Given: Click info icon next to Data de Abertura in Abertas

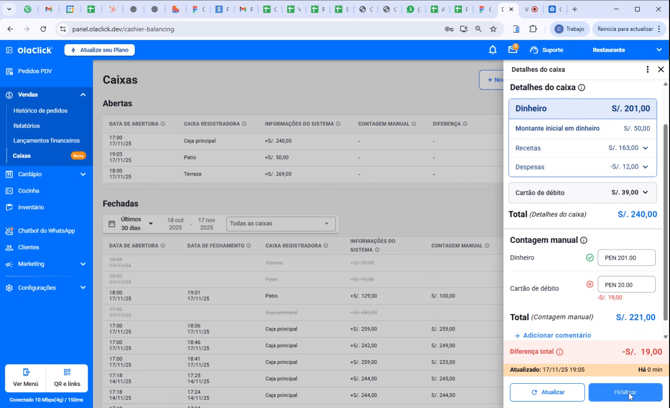Looking at the screenshot, I should click(x=163, y=124).
